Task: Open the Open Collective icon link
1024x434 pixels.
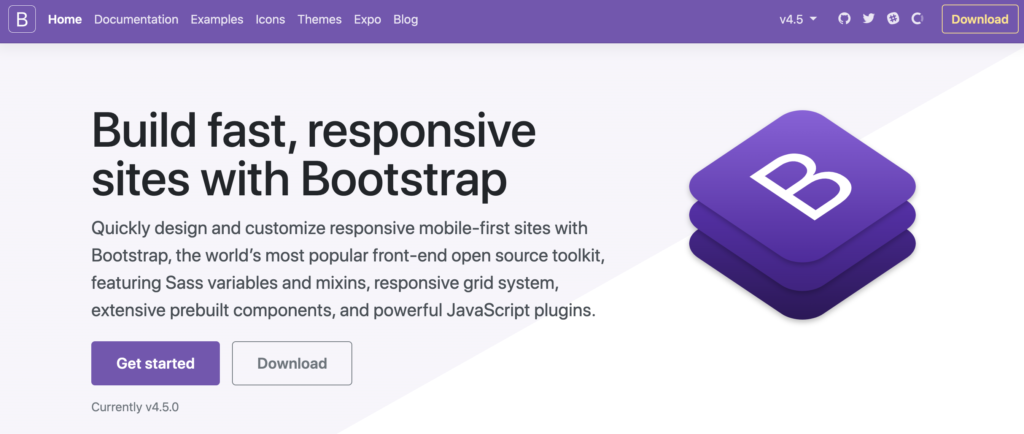Action: [x=917, y=19]
